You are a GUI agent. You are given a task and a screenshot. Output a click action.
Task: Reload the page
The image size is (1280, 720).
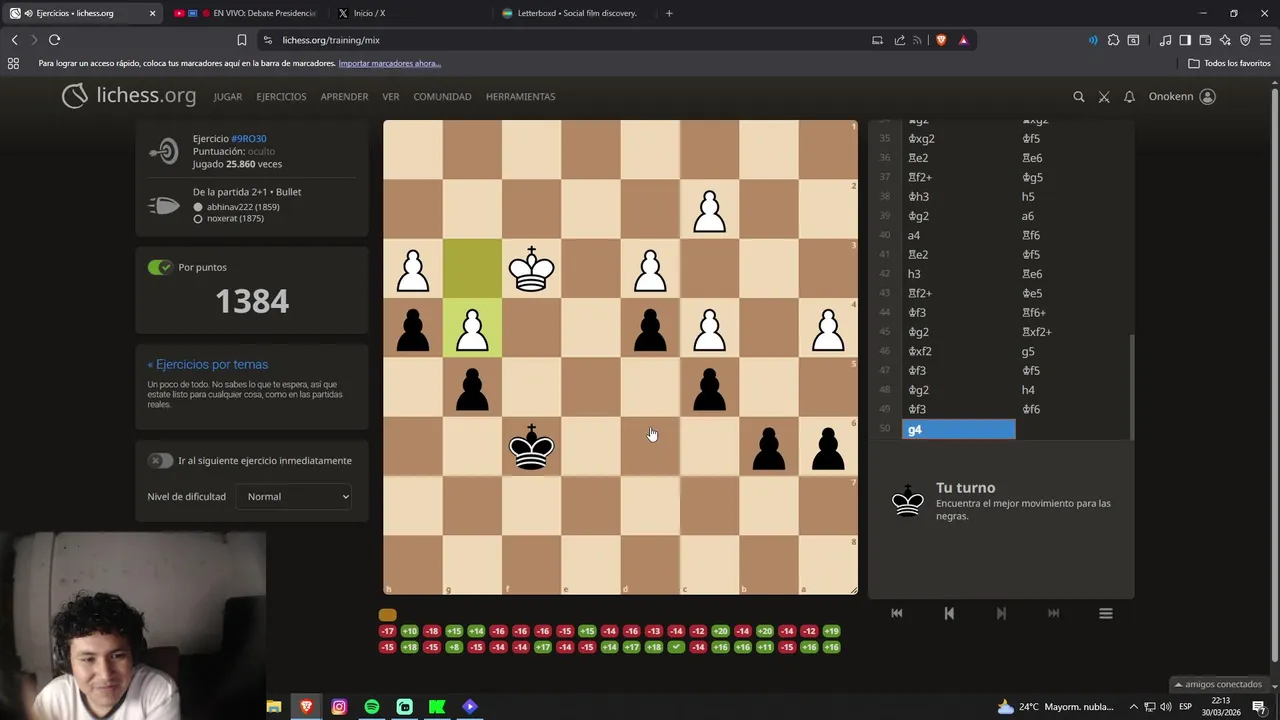click(54, 40)
